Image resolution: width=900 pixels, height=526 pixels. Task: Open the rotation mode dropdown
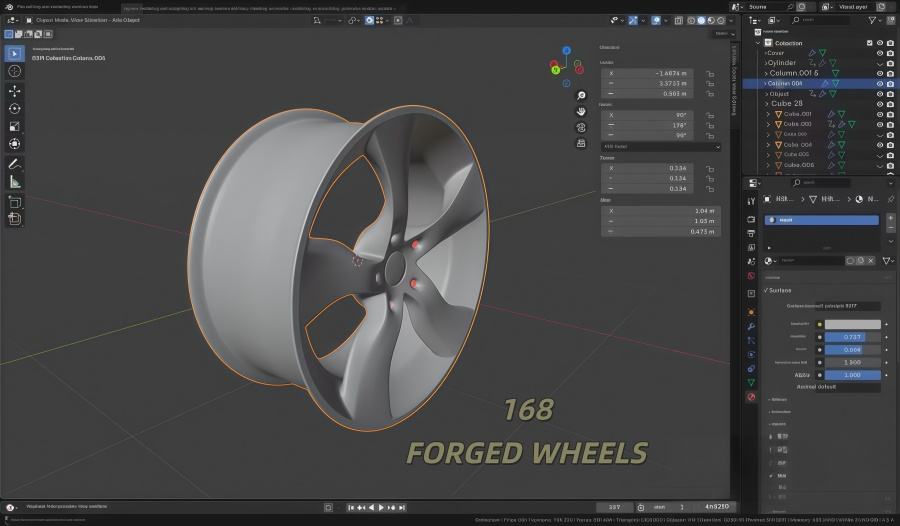(x=660, y=146)
